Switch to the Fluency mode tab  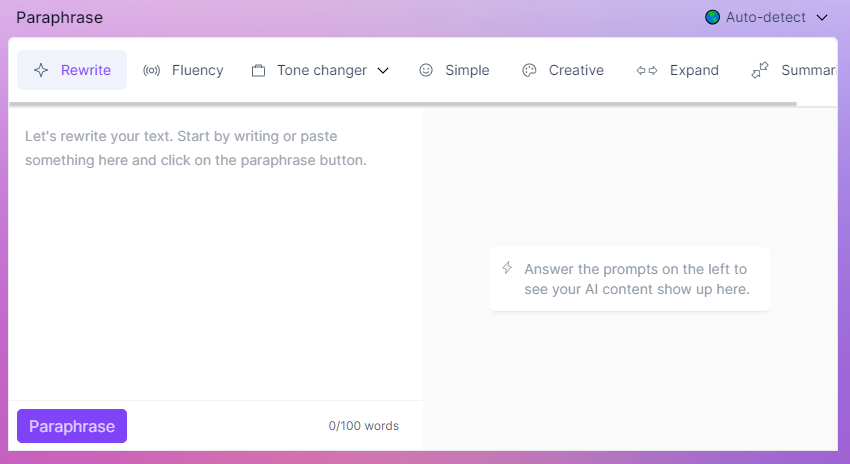coord(197,70)
